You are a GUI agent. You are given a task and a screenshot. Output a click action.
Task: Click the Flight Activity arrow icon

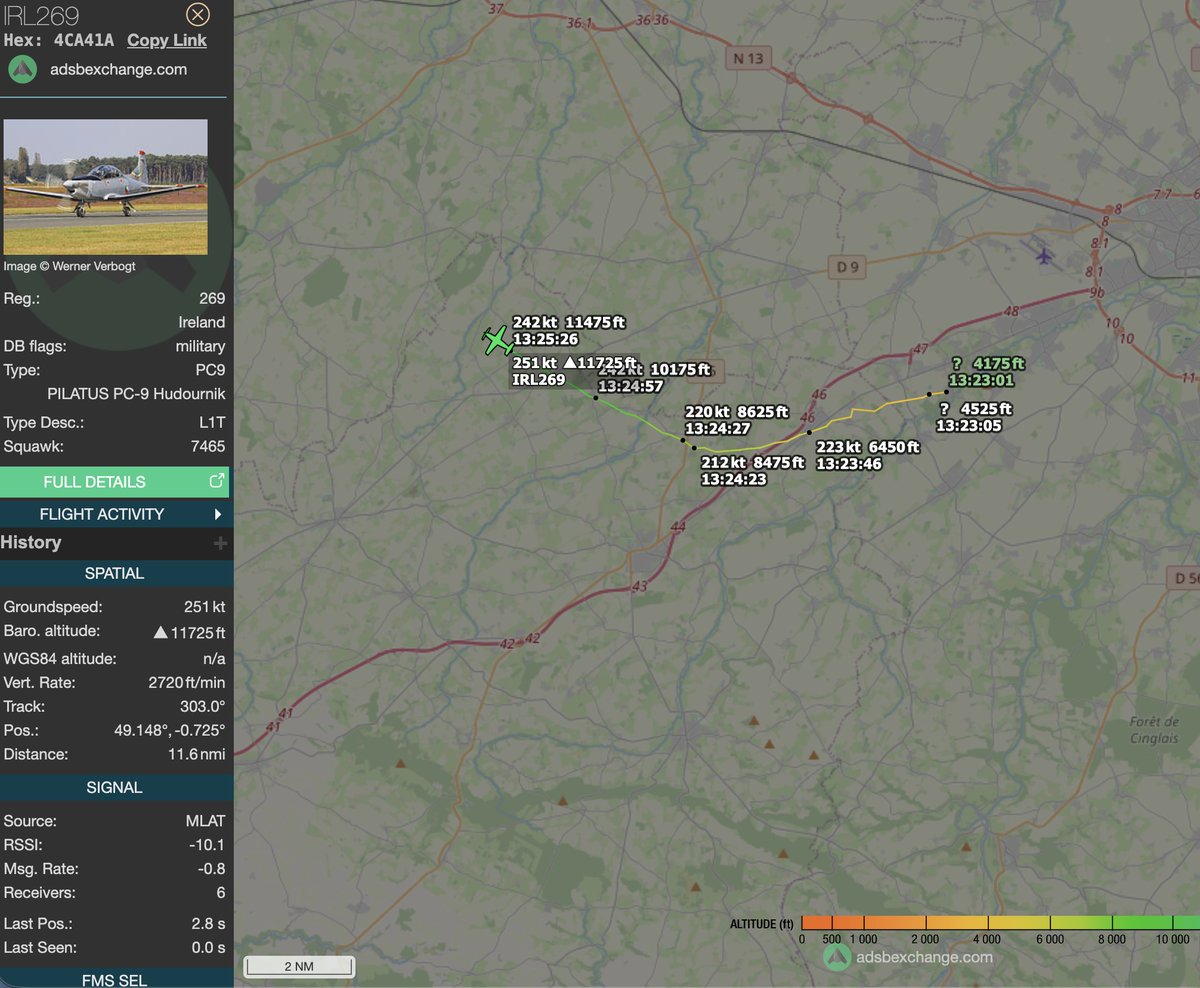point(218,514)
